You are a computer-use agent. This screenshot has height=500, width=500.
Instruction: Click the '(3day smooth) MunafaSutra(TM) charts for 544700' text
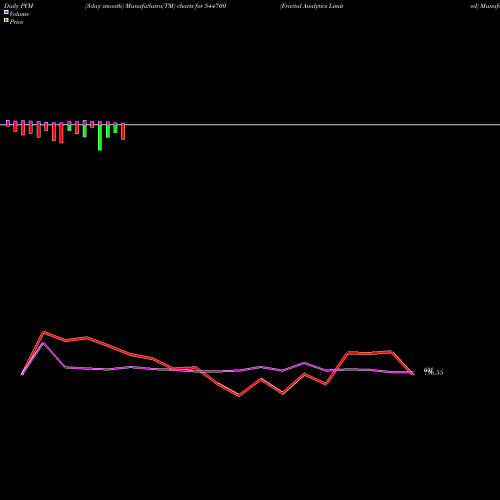(x=156, y=6)
